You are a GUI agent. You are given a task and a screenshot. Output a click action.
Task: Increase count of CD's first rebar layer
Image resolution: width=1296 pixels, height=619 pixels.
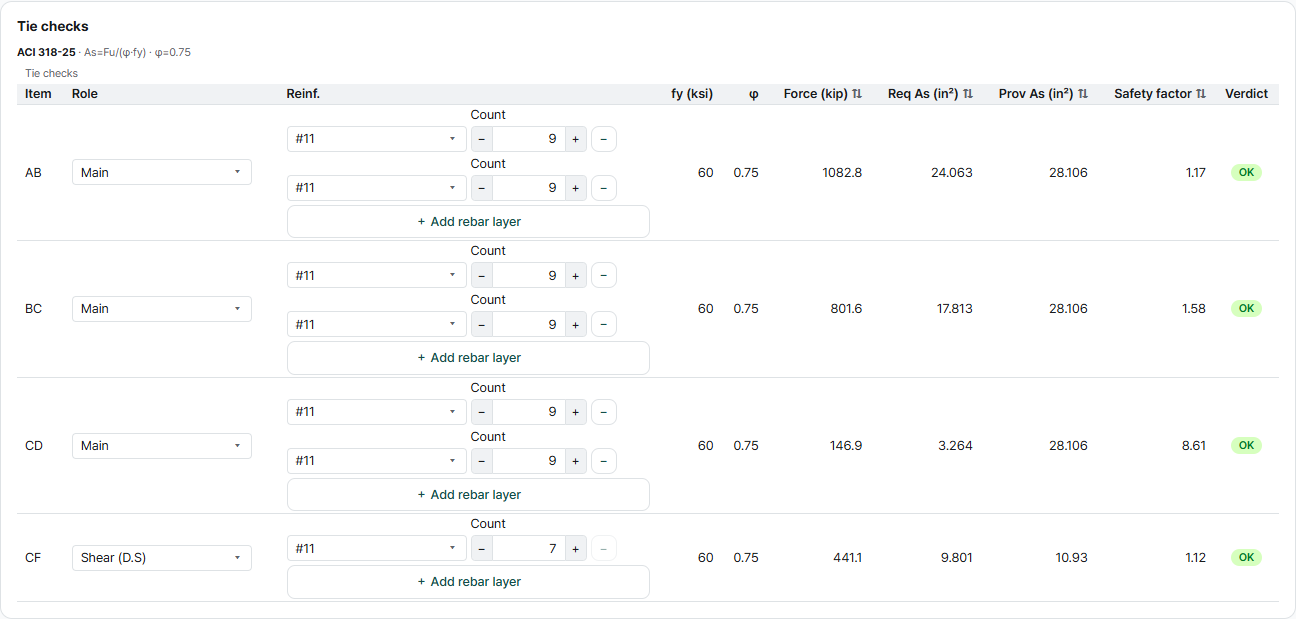point(576,412)
